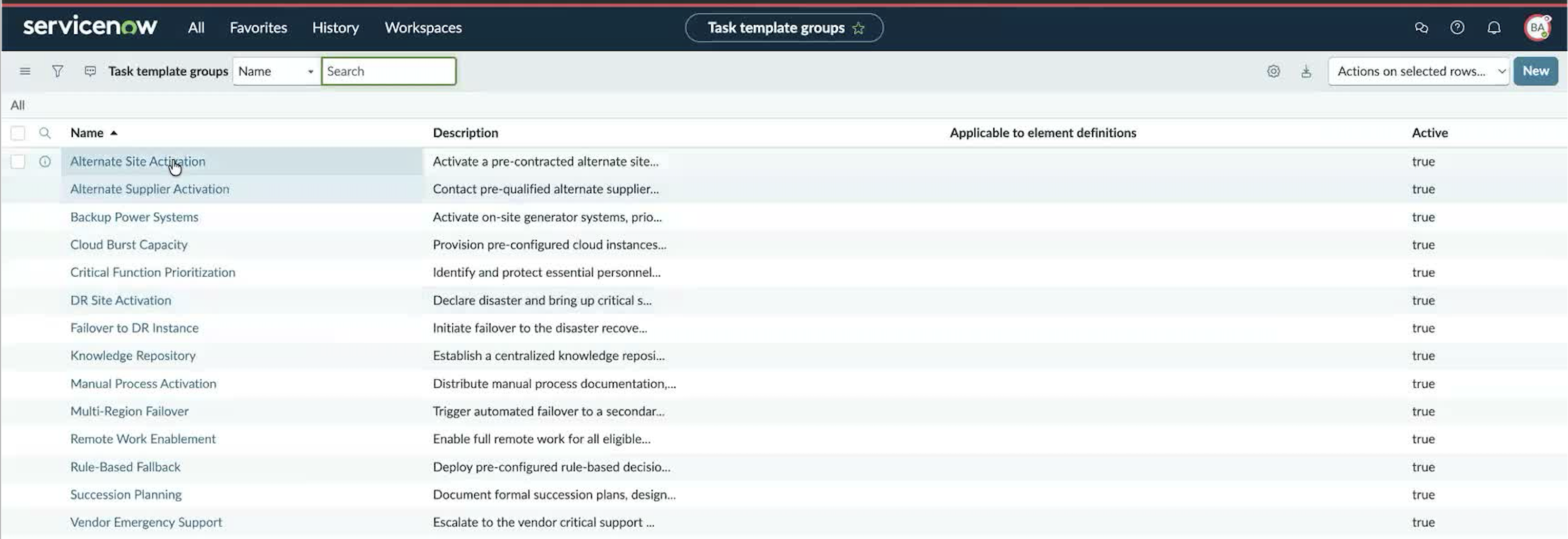Open Failover to DR Instance record
Image resolution: width=1568 pixels, height=539 pixels.
(134, 328)
